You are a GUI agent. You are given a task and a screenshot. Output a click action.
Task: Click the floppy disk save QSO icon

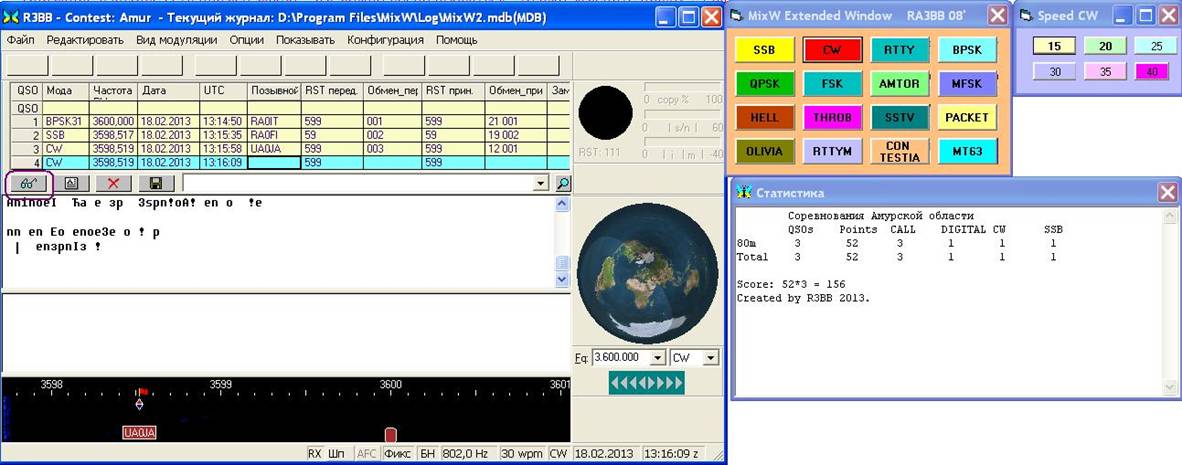156,183
